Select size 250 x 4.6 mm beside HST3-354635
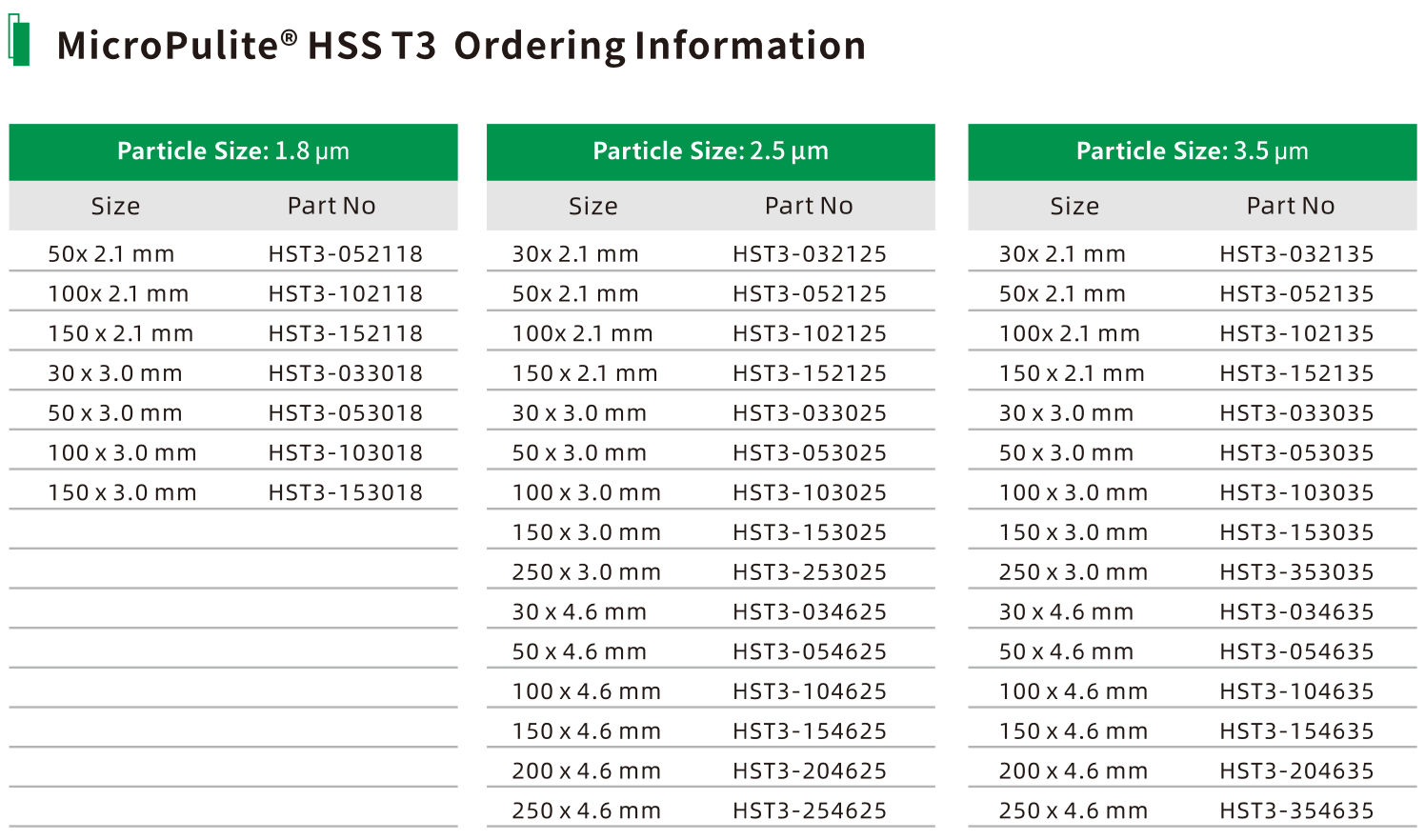The width and height of the screenshot is (1425, 840). pyautogui.click(x=1074, y=811)
